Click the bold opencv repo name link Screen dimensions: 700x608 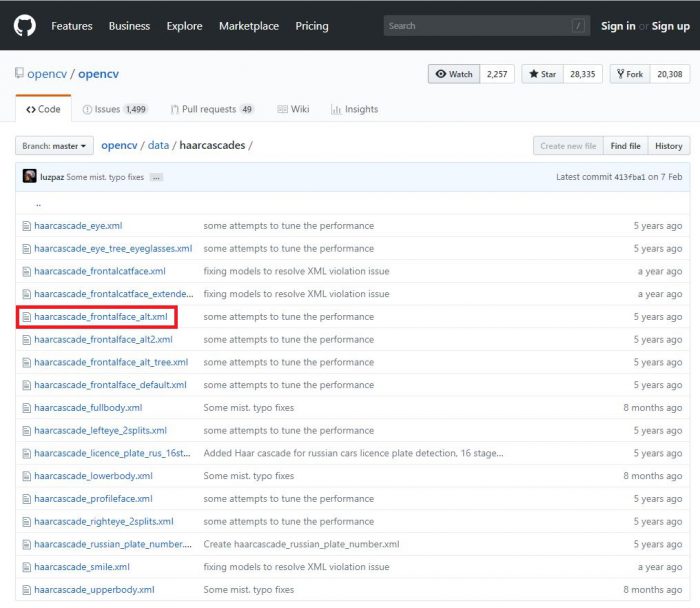(98, 74)
